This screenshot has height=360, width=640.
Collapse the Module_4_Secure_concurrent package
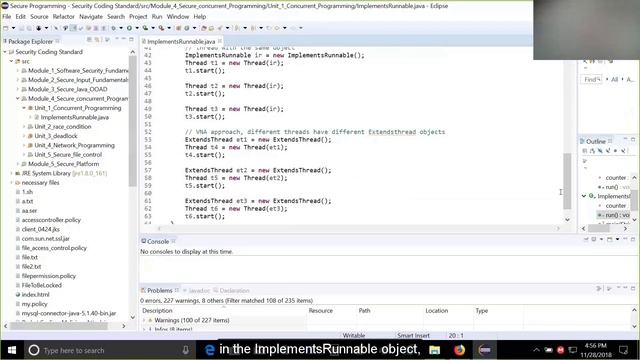(18, 98)
